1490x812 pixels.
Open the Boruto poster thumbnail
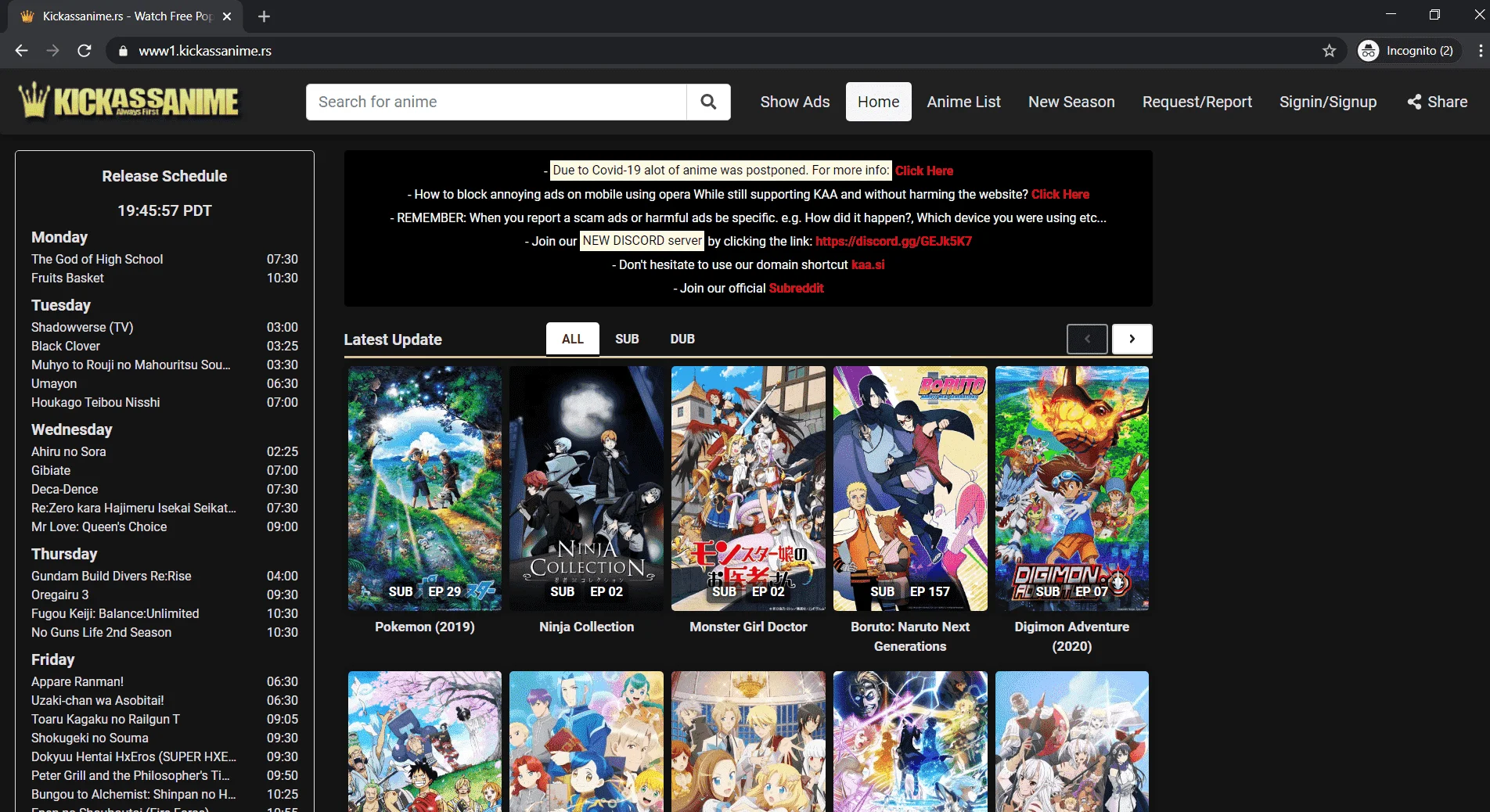pos(910,489)
